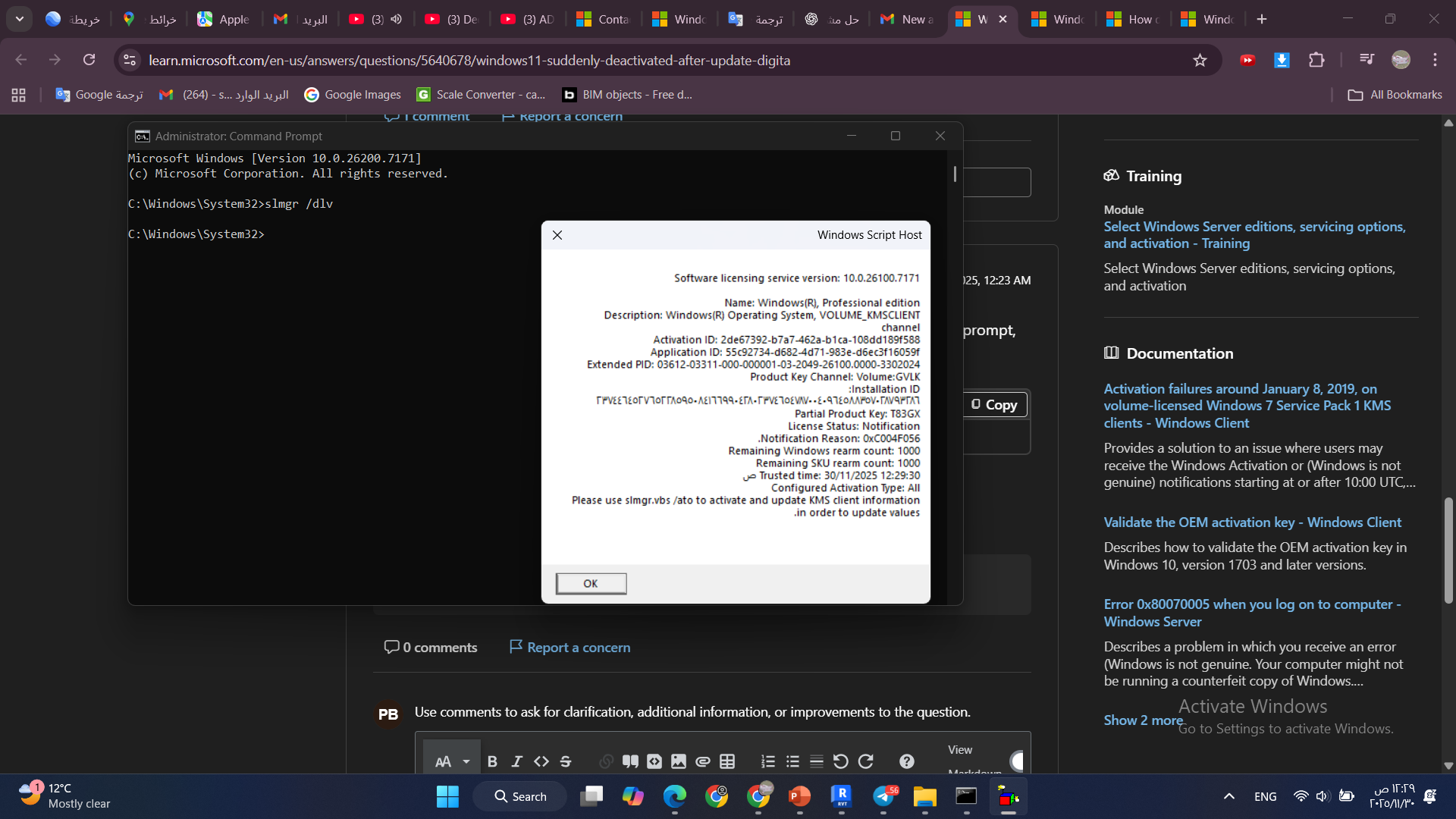Click the page vertical scrollbar thumb
The height and width of the screenshot is (819, 1456).
[x=1448, y=550]
